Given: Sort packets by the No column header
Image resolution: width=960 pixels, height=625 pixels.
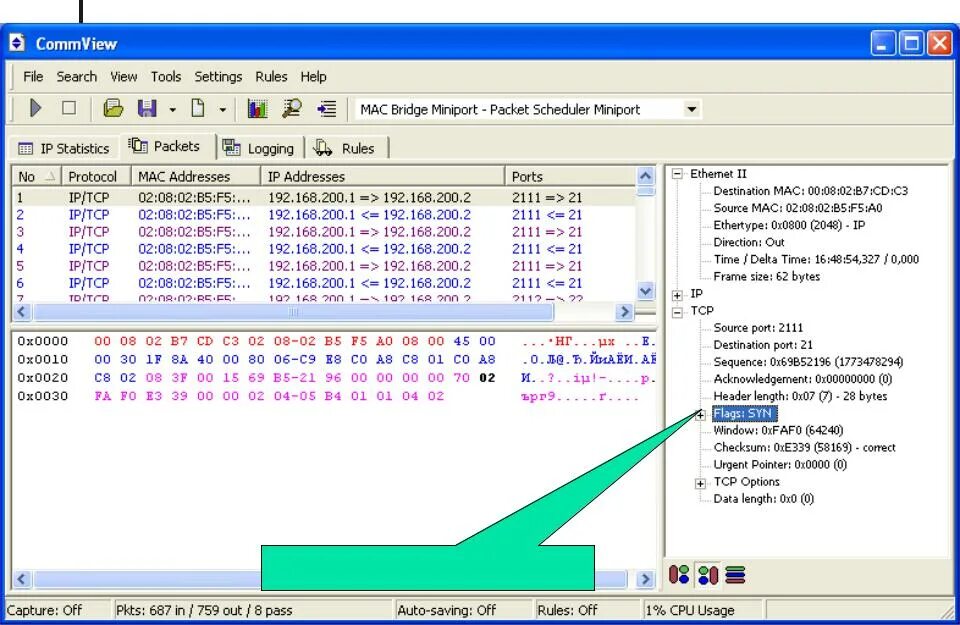Looking at the screenshot, I should tap(37, 176).
